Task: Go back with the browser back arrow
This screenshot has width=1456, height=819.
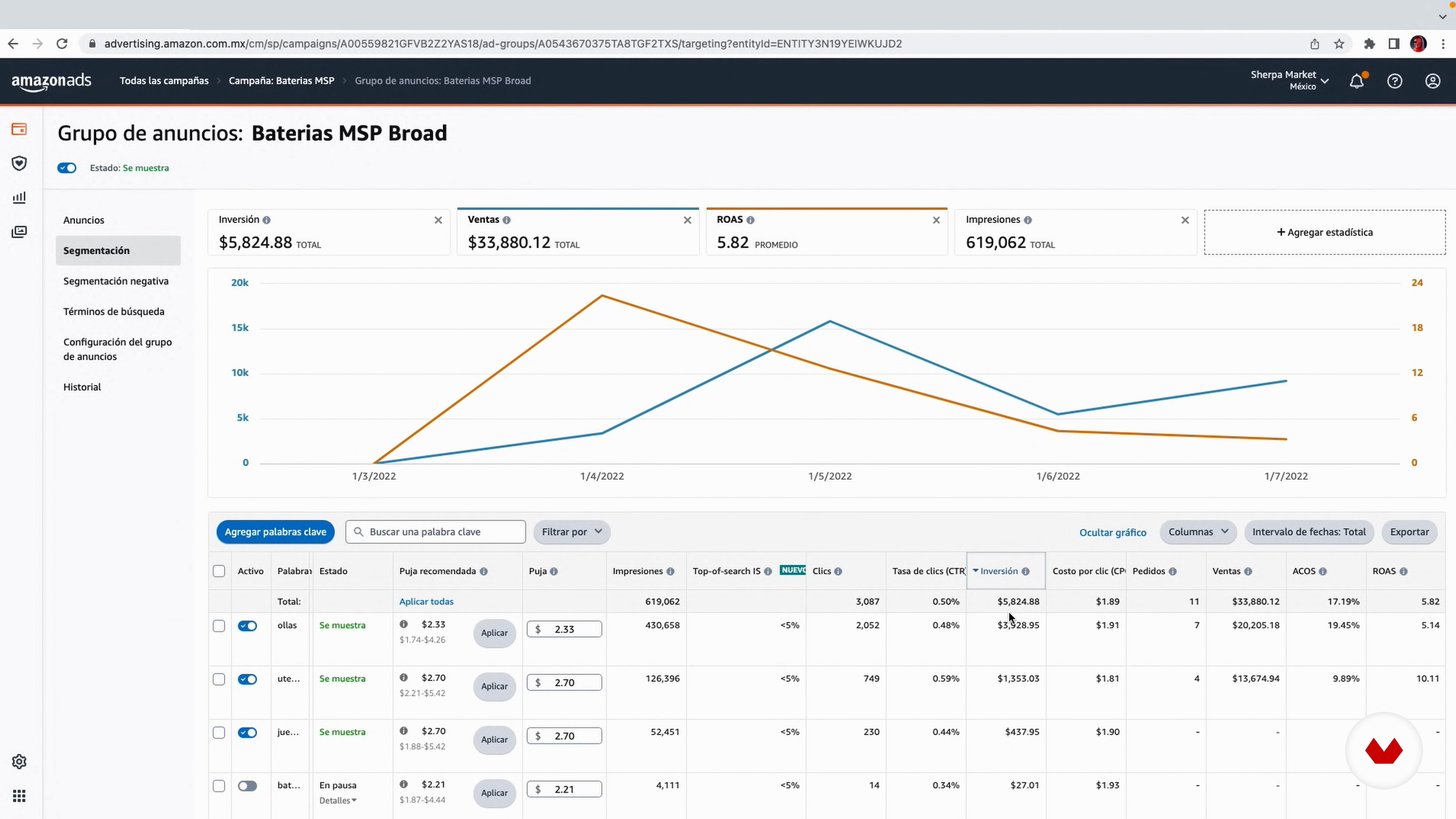Action: click(x=13, y=44)
